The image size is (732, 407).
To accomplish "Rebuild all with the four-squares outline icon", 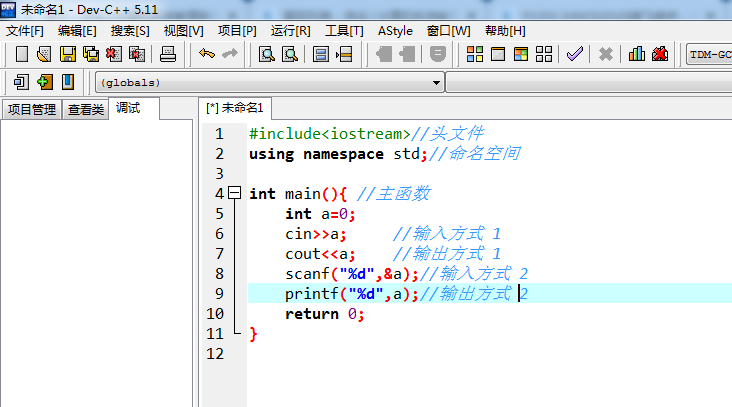I will (x=544, y=54).
